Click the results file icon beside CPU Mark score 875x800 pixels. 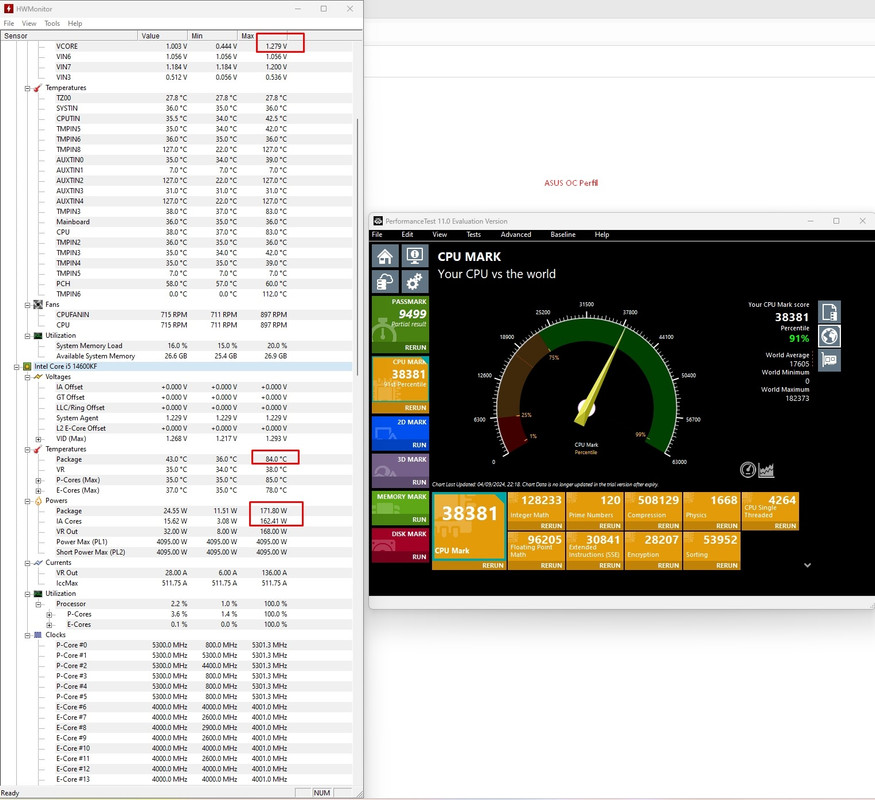pyautogui.click(x=829, y=312)
